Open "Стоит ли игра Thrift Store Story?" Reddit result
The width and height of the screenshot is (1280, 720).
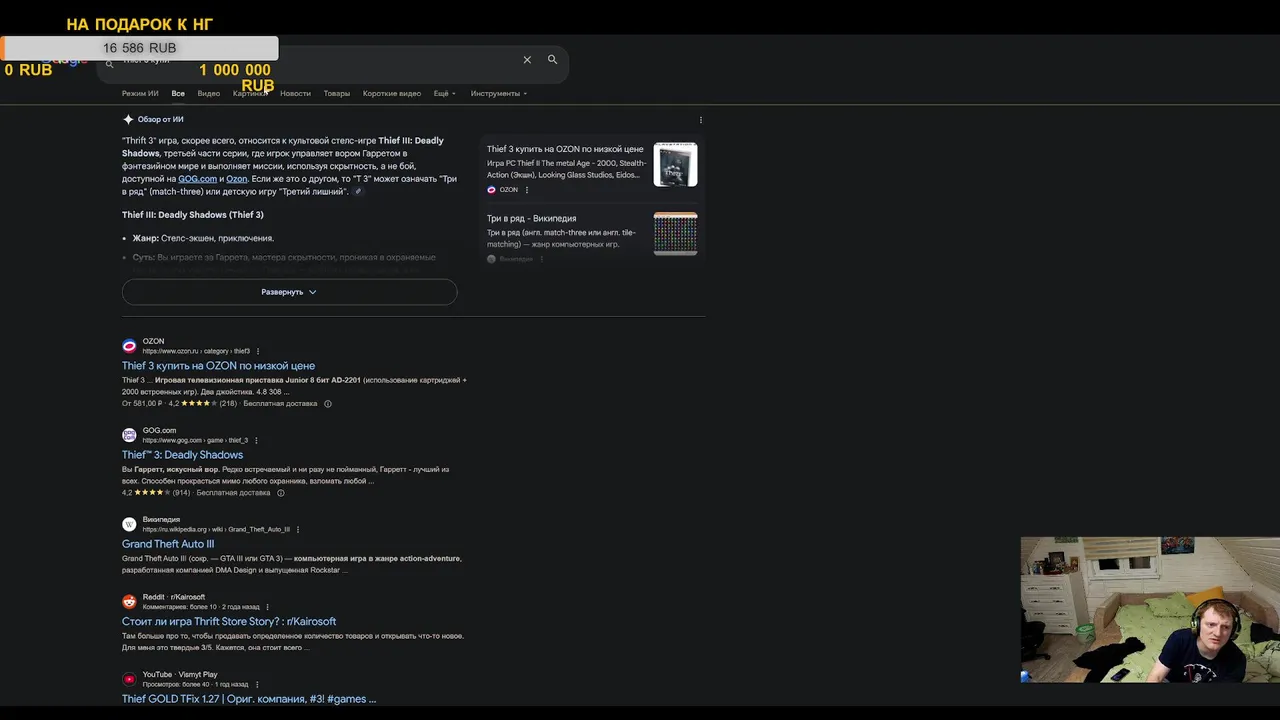229,622
